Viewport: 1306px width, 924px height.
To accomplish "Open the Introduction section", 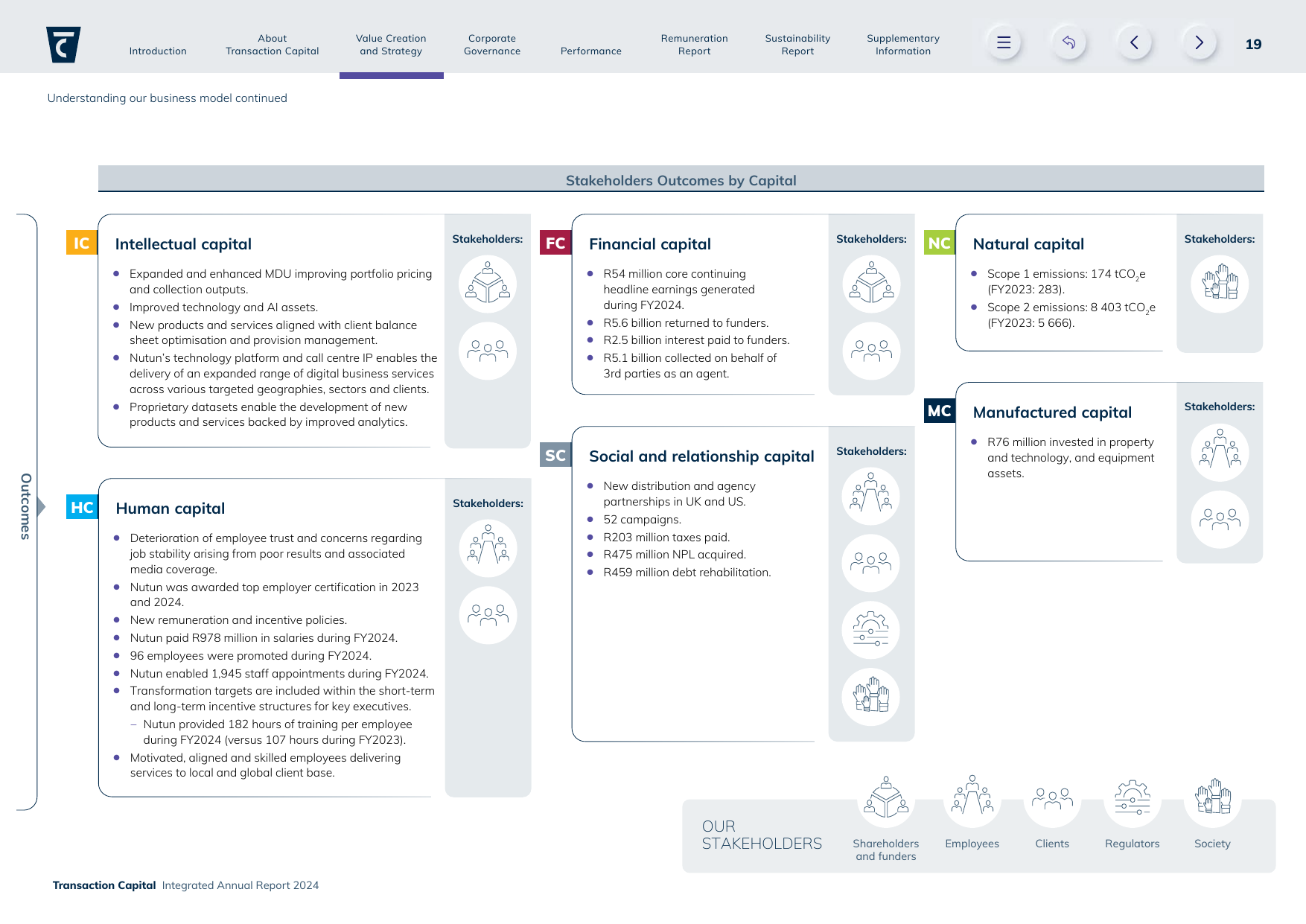I will coord(158,51).
